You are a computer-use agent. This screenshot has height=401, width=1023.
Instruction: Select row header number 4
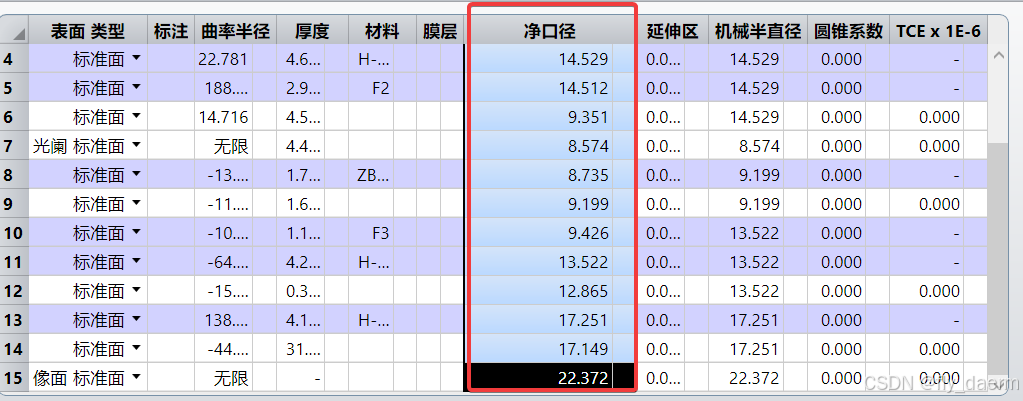pos(14,59)
